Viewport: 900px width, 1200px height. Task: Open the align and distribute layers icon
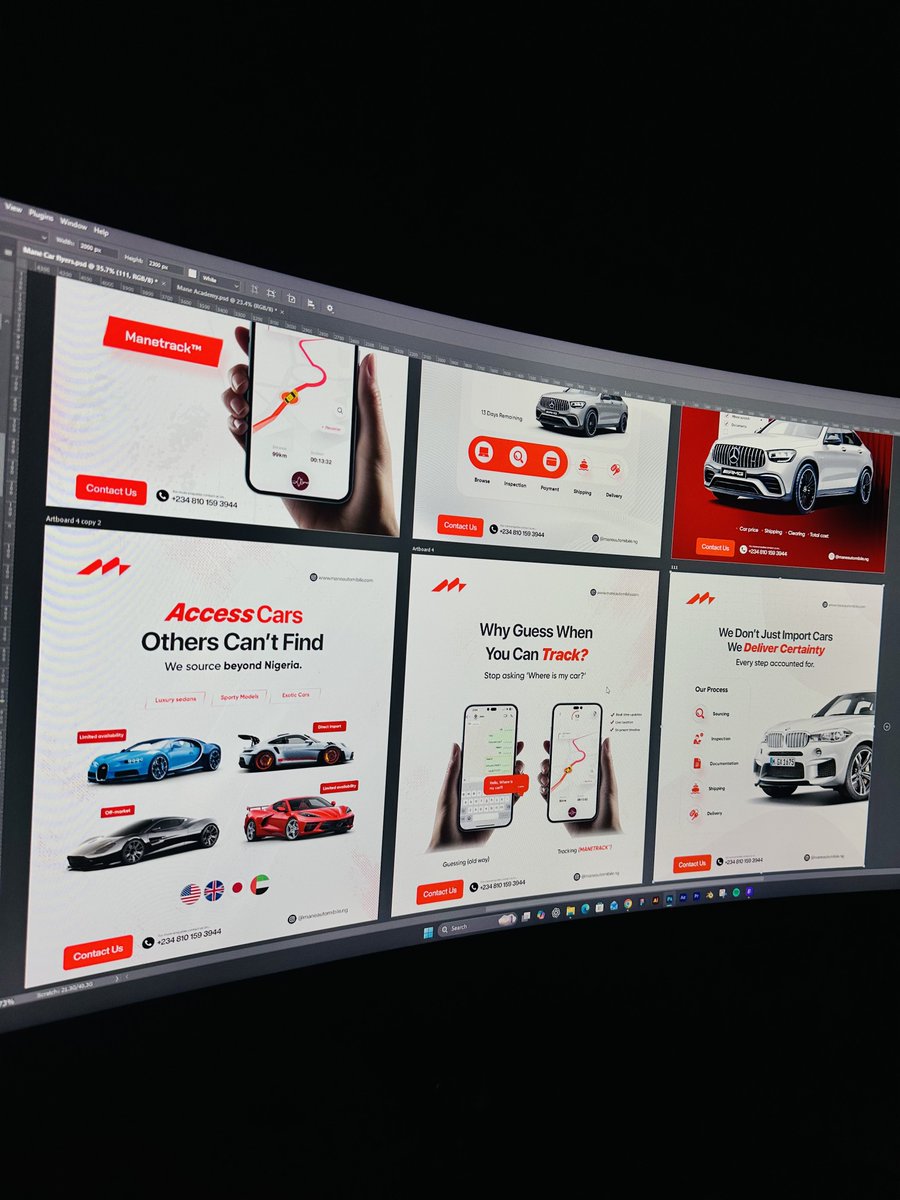[x=311, y=304]
